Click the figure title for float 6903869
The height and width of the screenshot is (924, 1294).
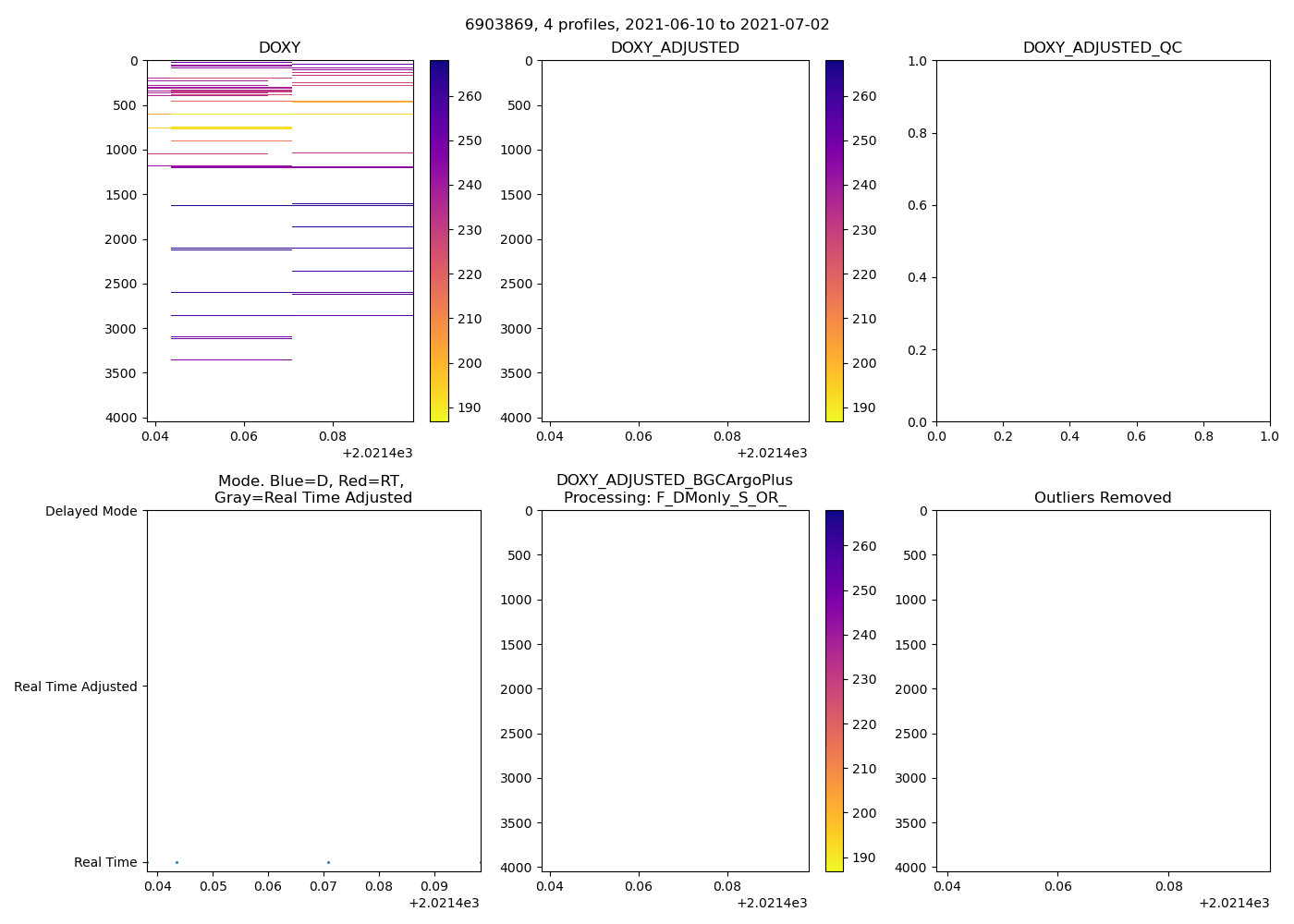pyautogui.click(x=647, y=25)
